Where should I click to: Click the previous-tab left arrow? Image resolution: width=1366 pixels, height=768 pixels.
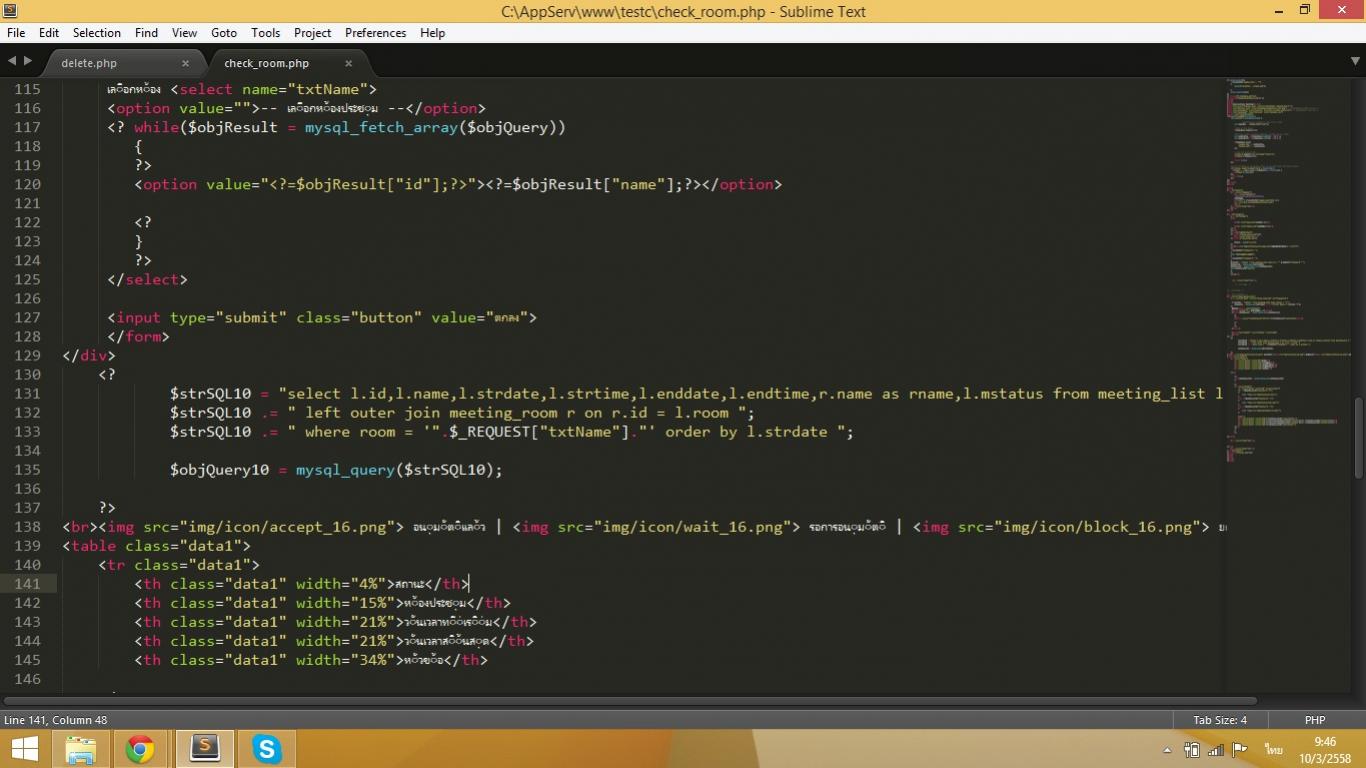(x=11, y=62)
